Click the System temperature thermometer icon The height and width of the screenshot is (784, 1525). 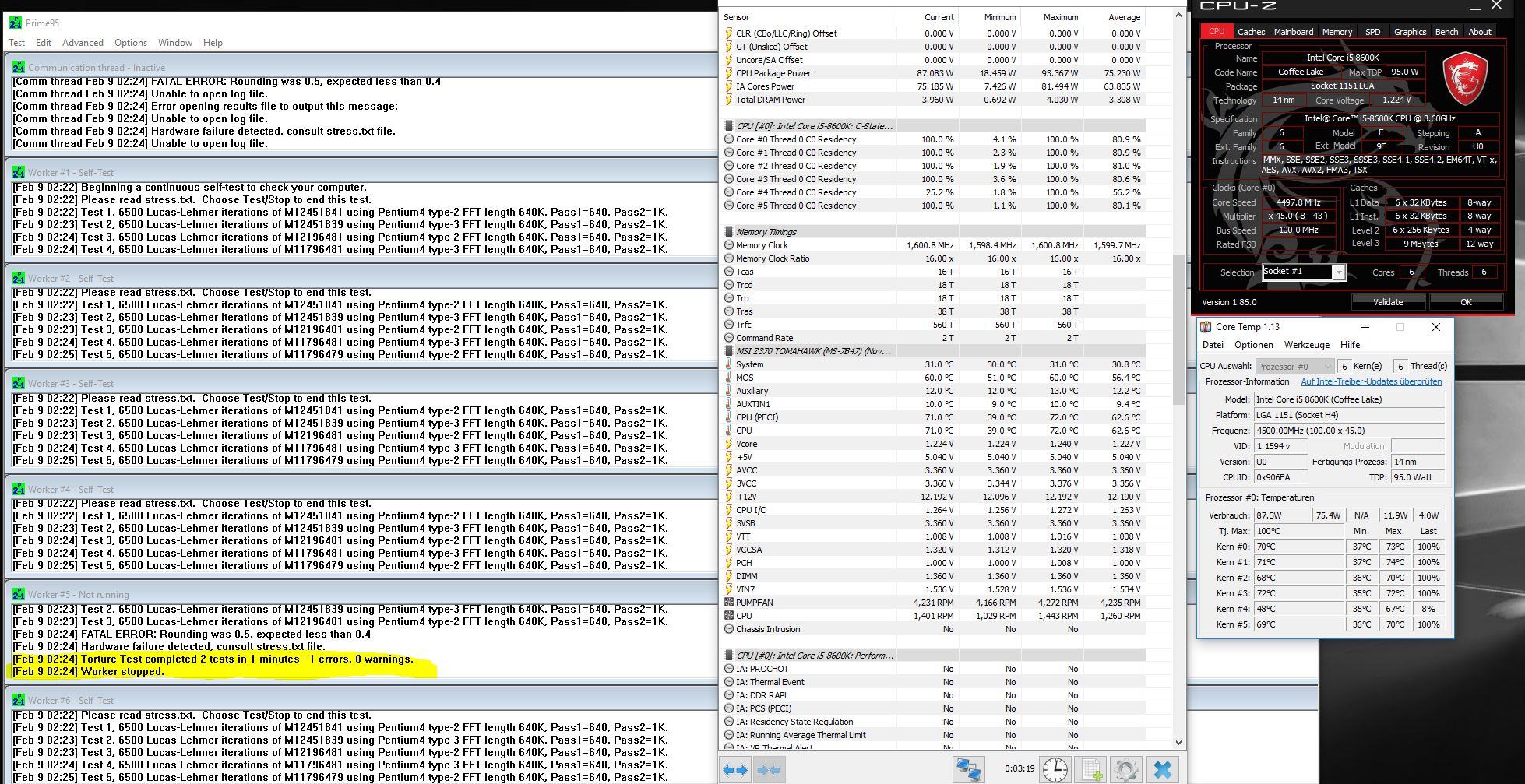point(729,364)
